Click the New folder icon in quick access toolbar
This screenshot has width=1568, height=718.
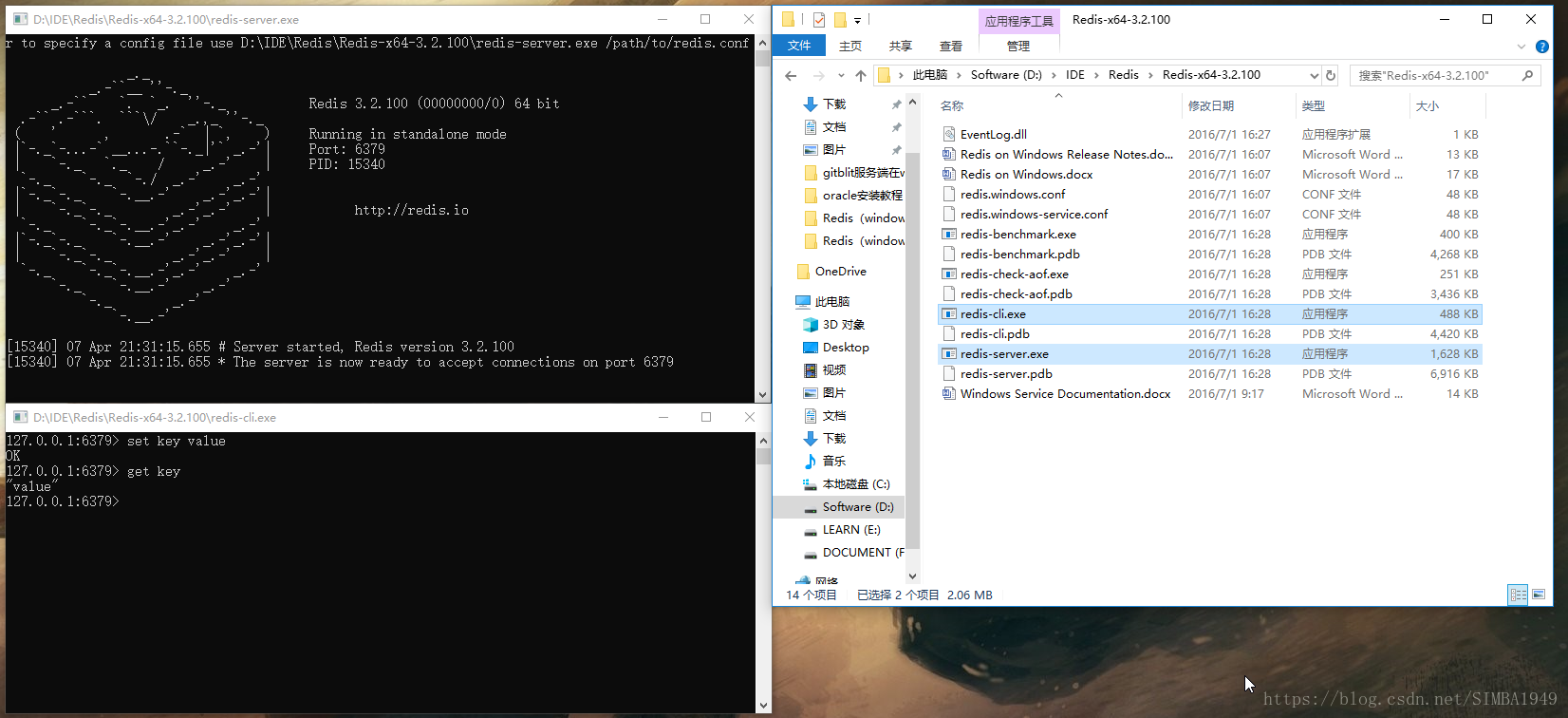pos(840,20)
